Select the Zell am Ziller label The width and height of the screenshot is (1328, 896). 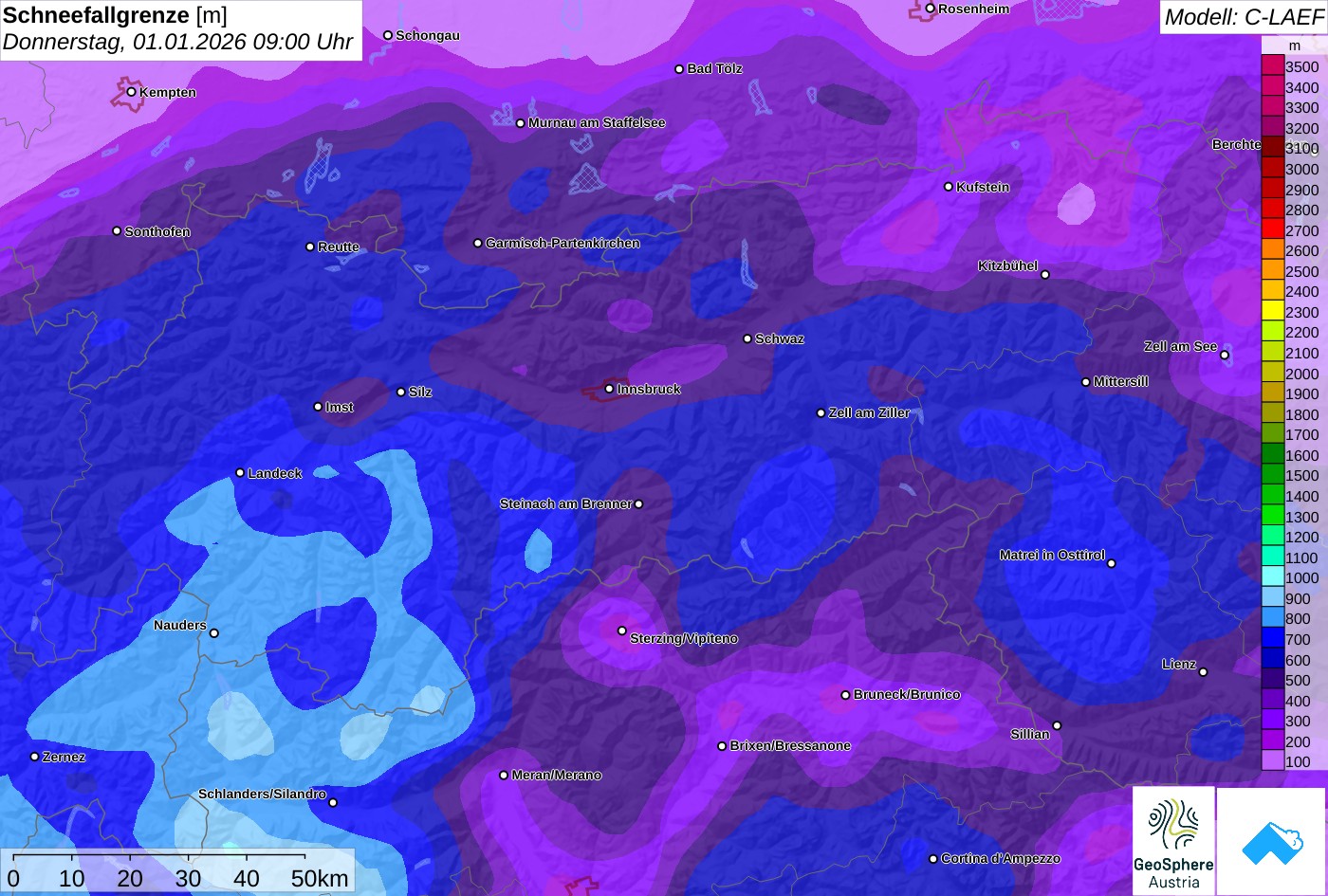tap(870, 413)
